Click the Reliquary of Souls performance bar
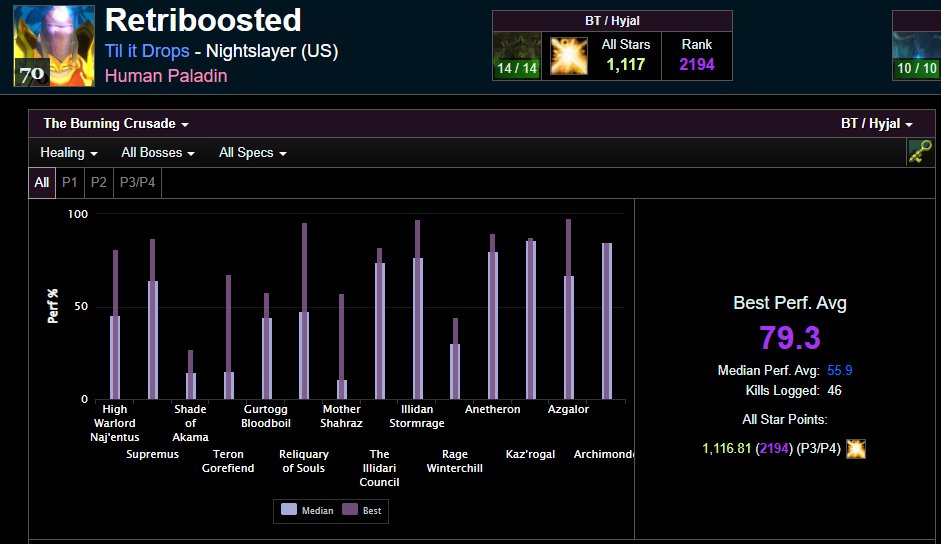 [304, 312]
